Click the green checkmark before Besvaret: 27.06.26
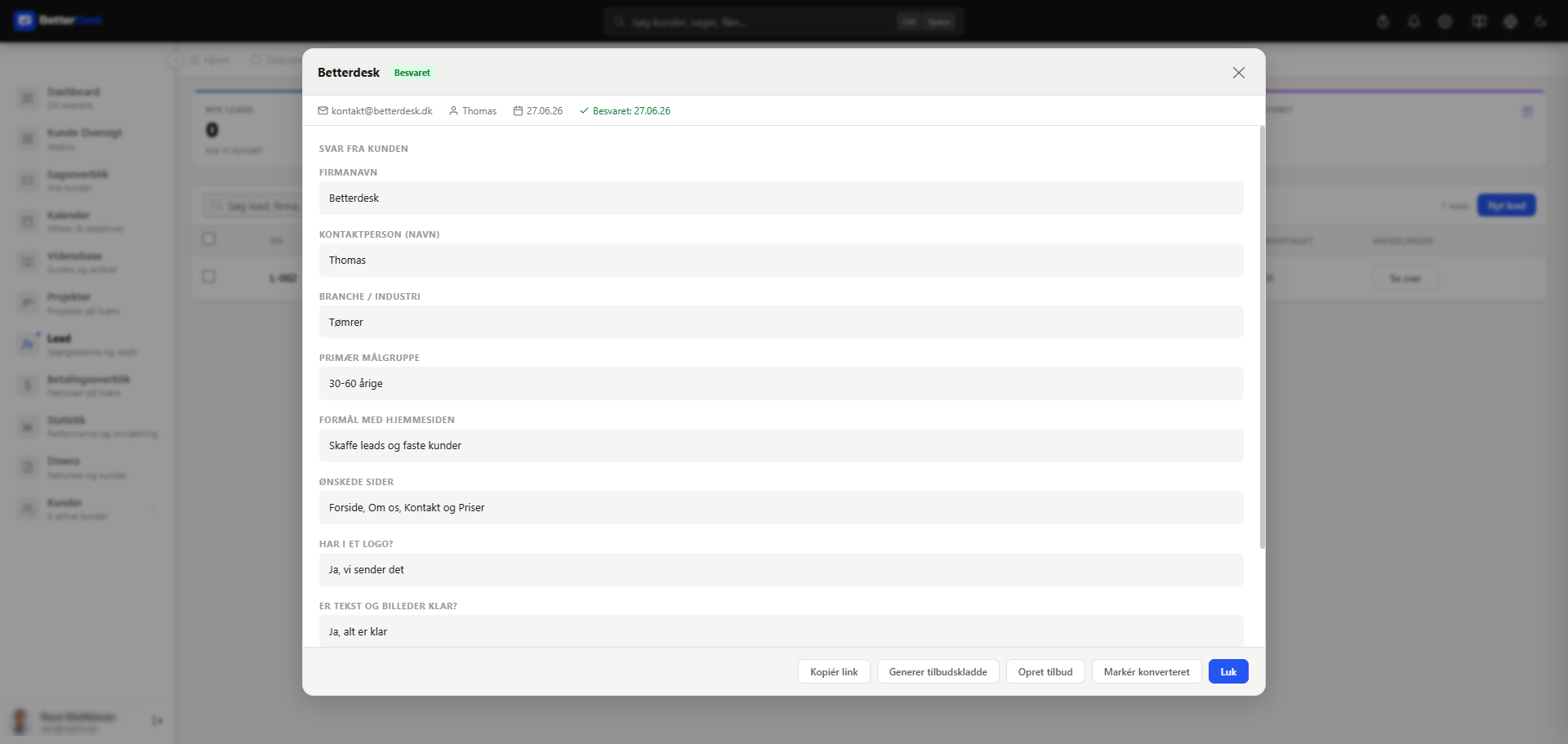This screenshot has height=744, width=1568. pyautogui.click(x=584, y=111)
